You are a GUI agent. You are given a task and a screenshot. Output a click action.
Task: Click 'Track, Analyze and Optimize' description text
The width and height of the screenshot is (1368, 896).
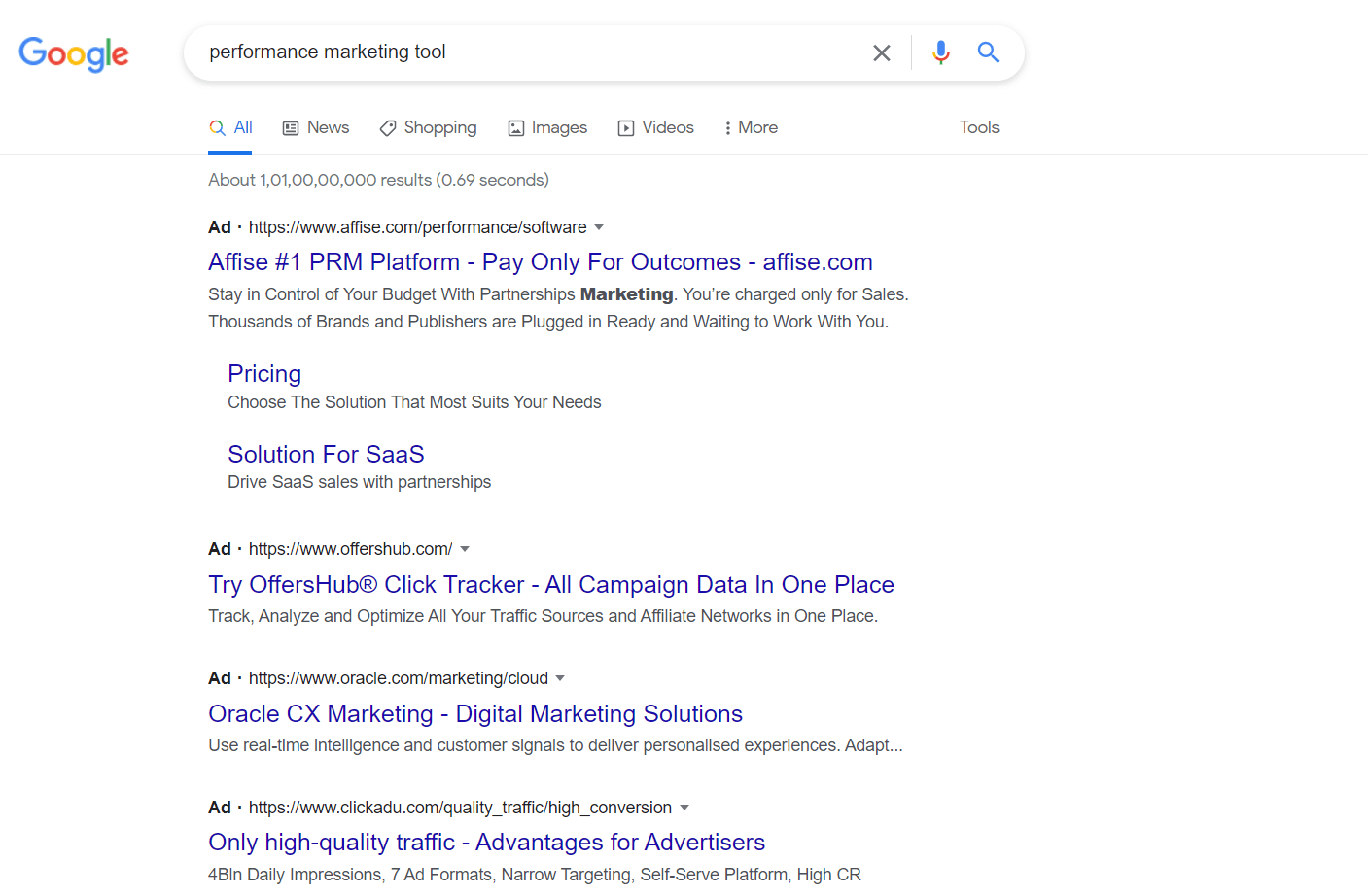point(543,616)
